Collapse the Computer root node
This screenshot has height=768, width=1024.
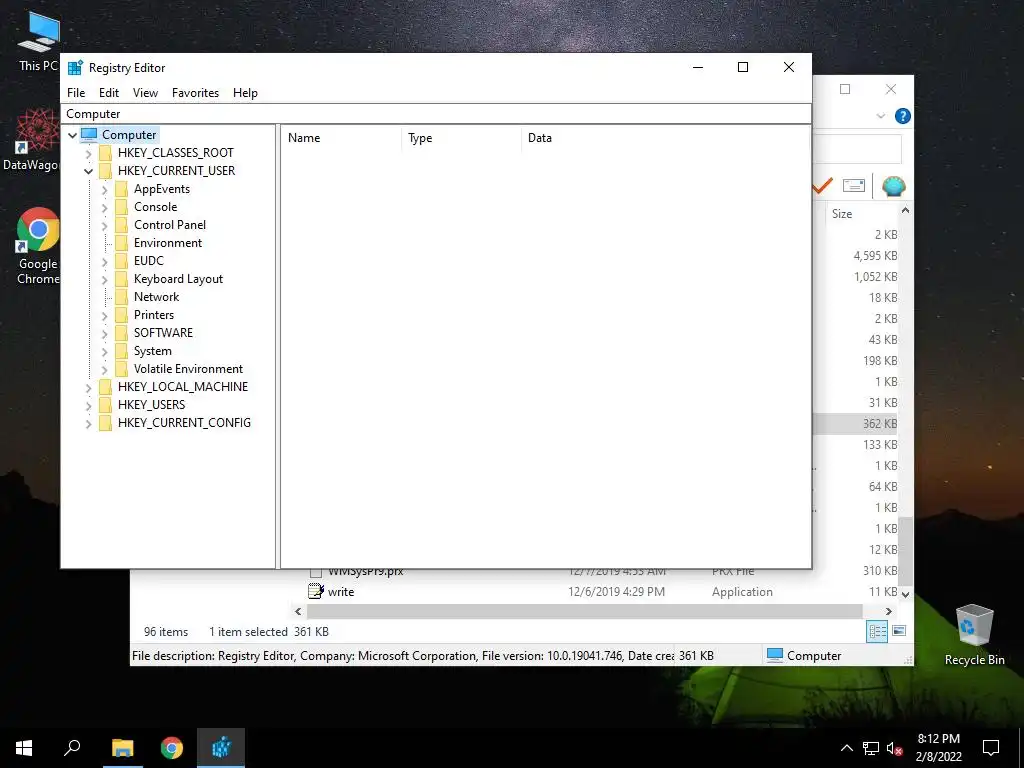click(72, 135)
